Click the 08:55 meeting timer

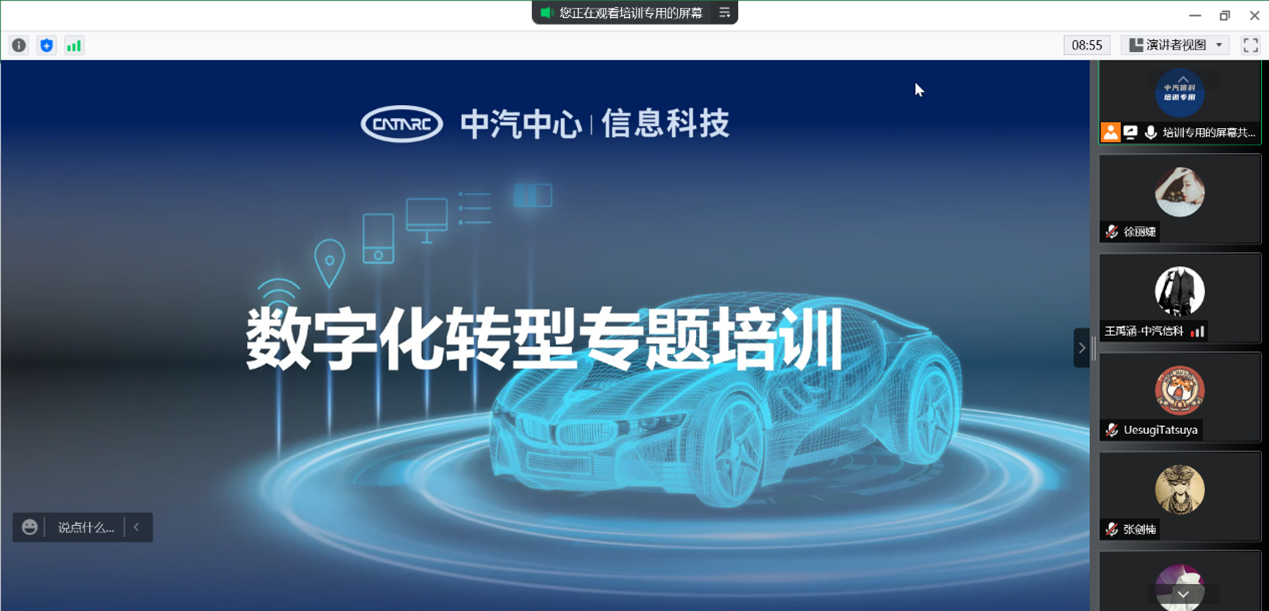click(1087, 45)
